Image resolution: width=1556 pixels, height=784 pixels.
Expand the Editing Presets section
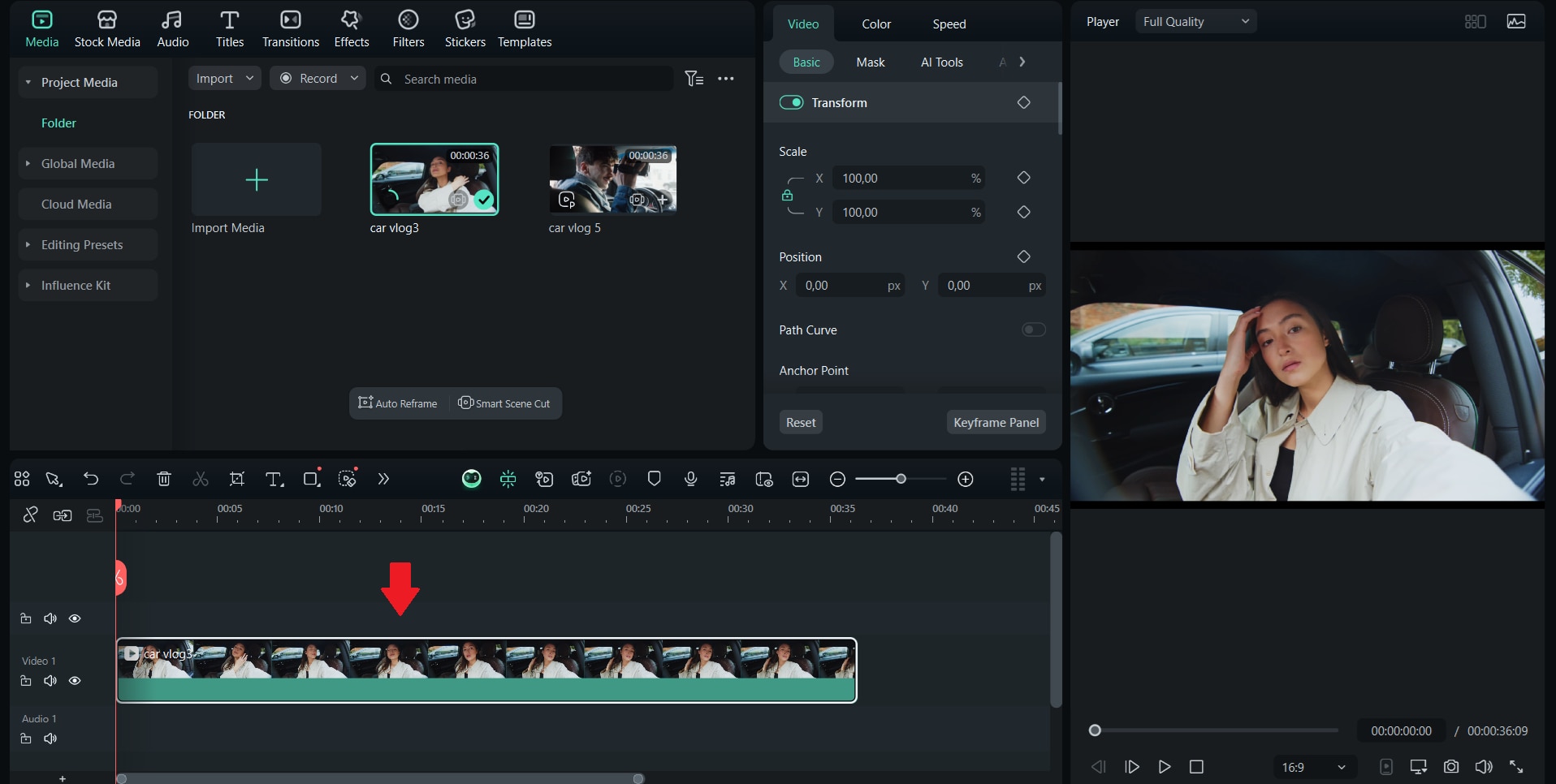point(28,244)
